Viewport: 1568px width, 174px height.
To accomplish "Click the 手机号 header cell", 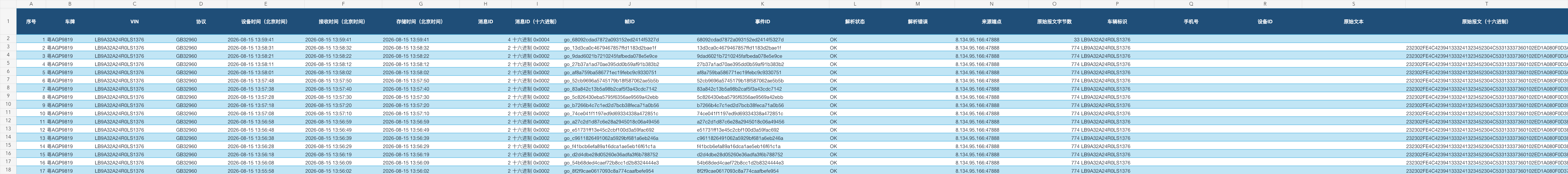I will point(1191,22).
